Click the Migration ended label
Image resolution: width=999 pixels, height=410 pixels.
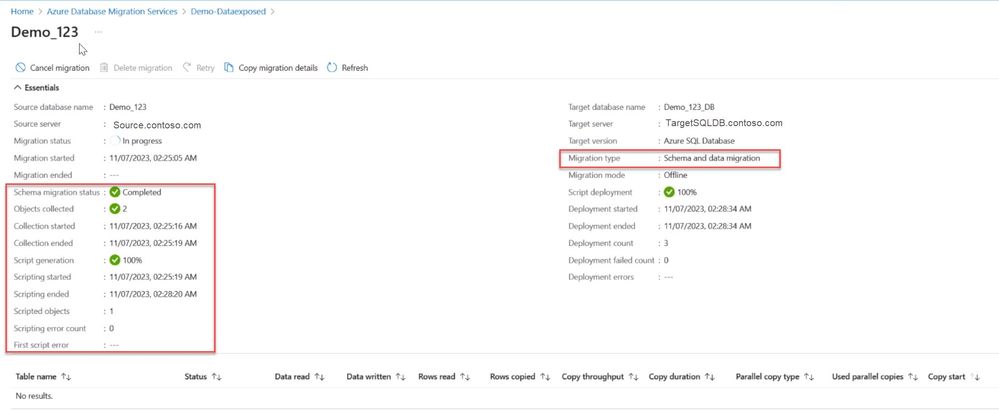43,175
